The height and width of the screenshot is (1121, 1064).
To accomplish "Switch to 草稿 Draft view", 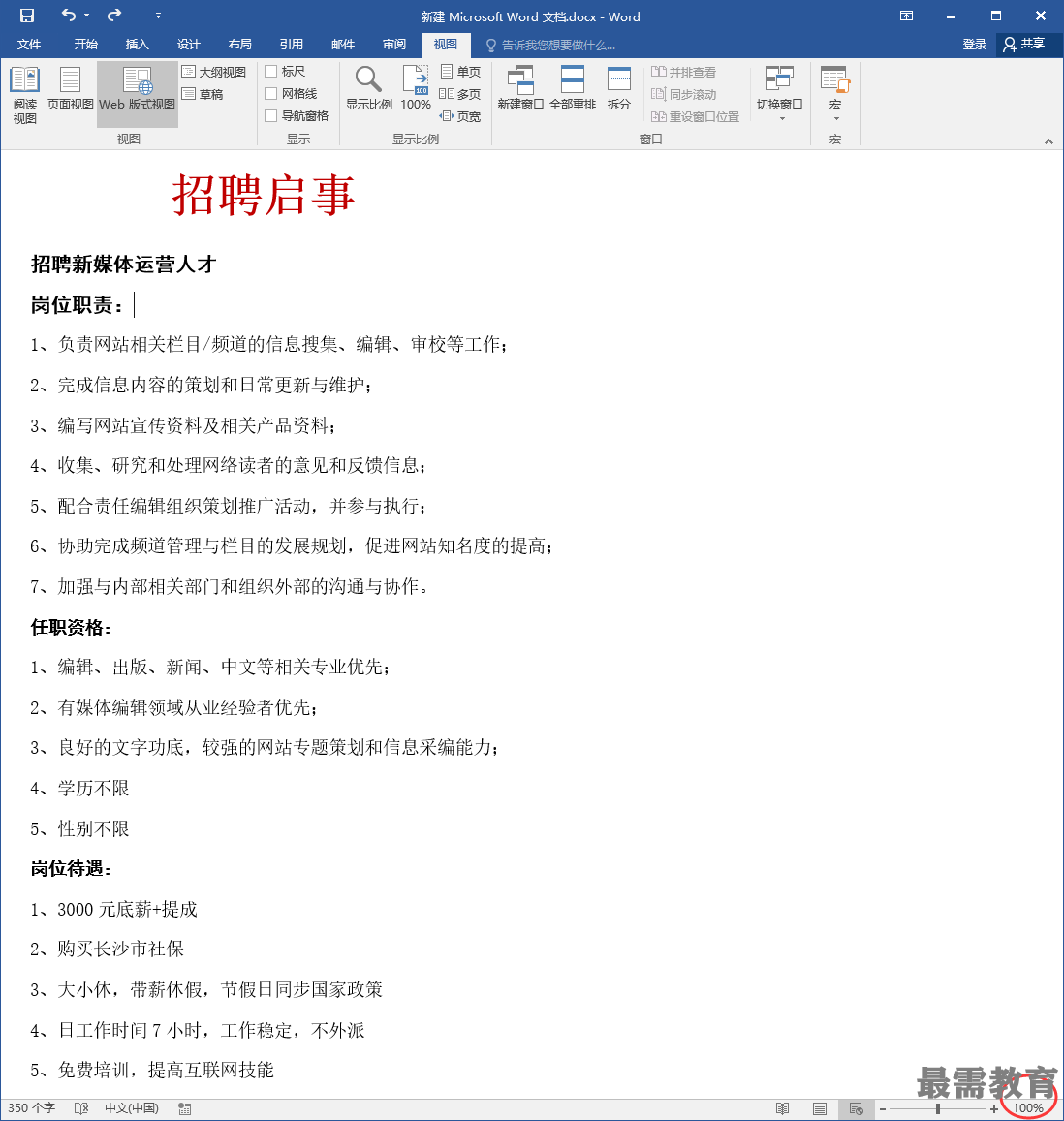I will pos(203,94).
